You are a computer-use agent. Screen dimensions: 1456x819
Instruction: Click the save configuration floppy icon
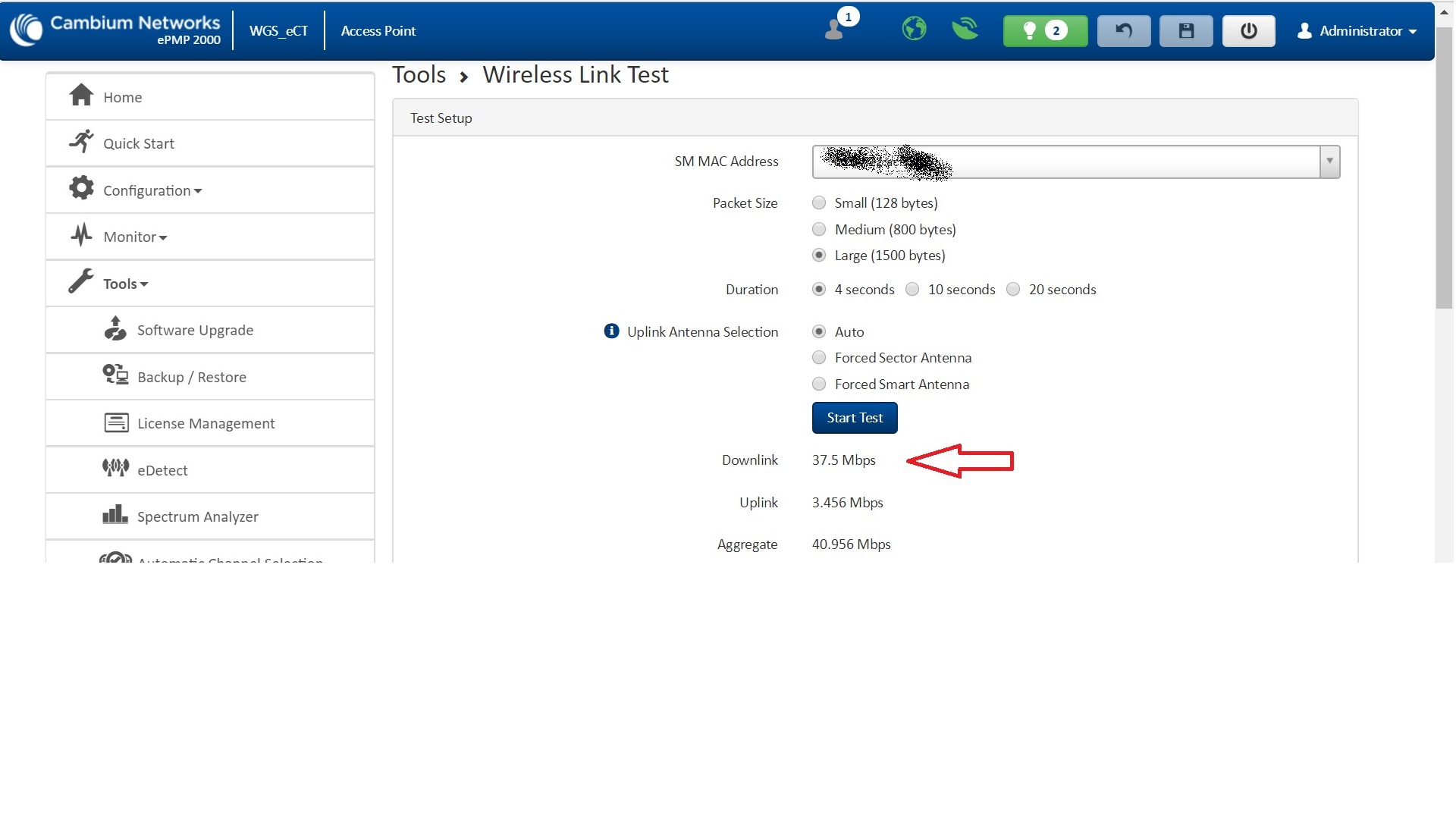coord(1185,31)
